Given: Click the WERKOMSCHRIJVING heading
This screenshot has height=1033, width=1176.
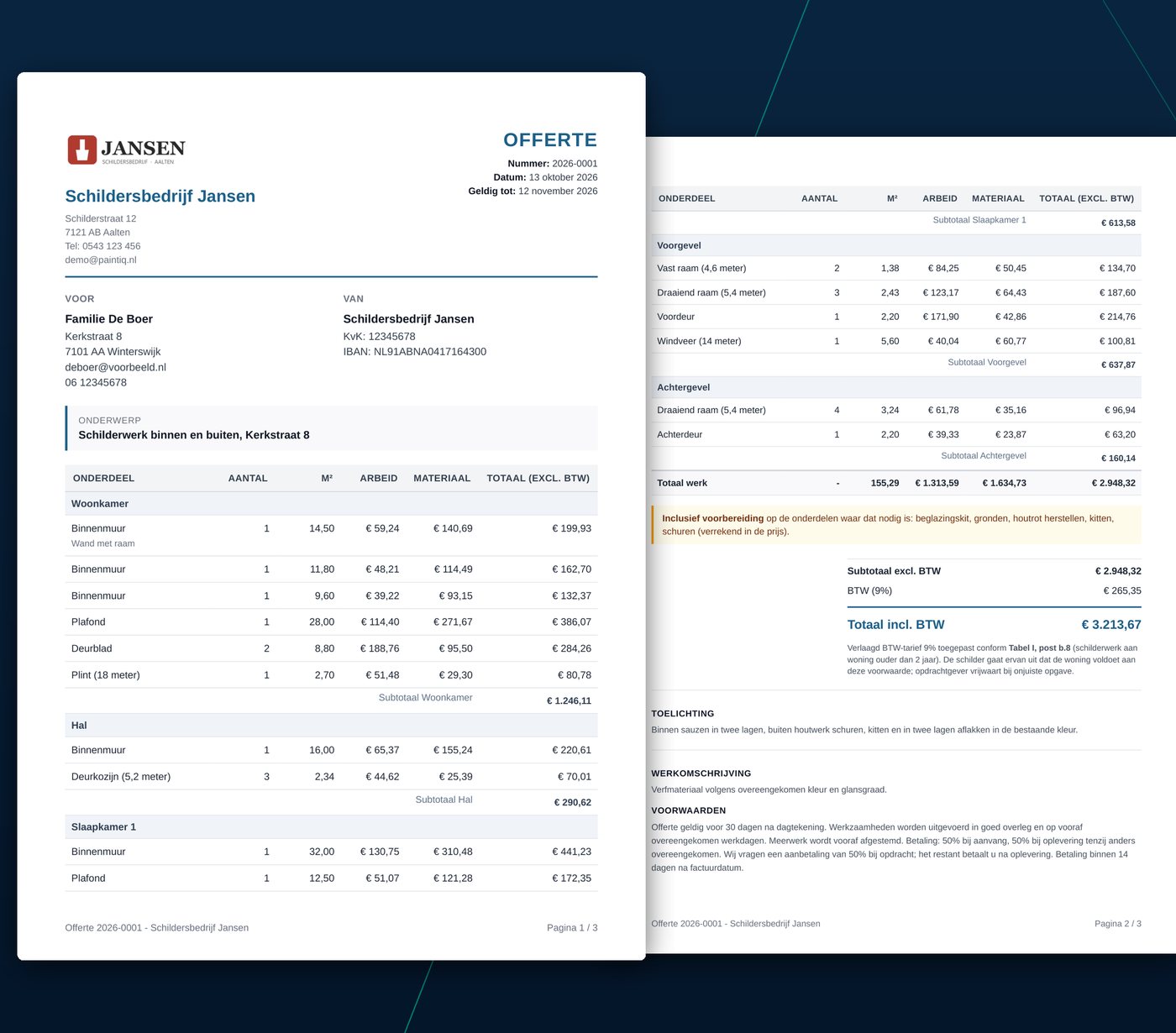Looking at the screenshot, I should click(x=701, y=773).
